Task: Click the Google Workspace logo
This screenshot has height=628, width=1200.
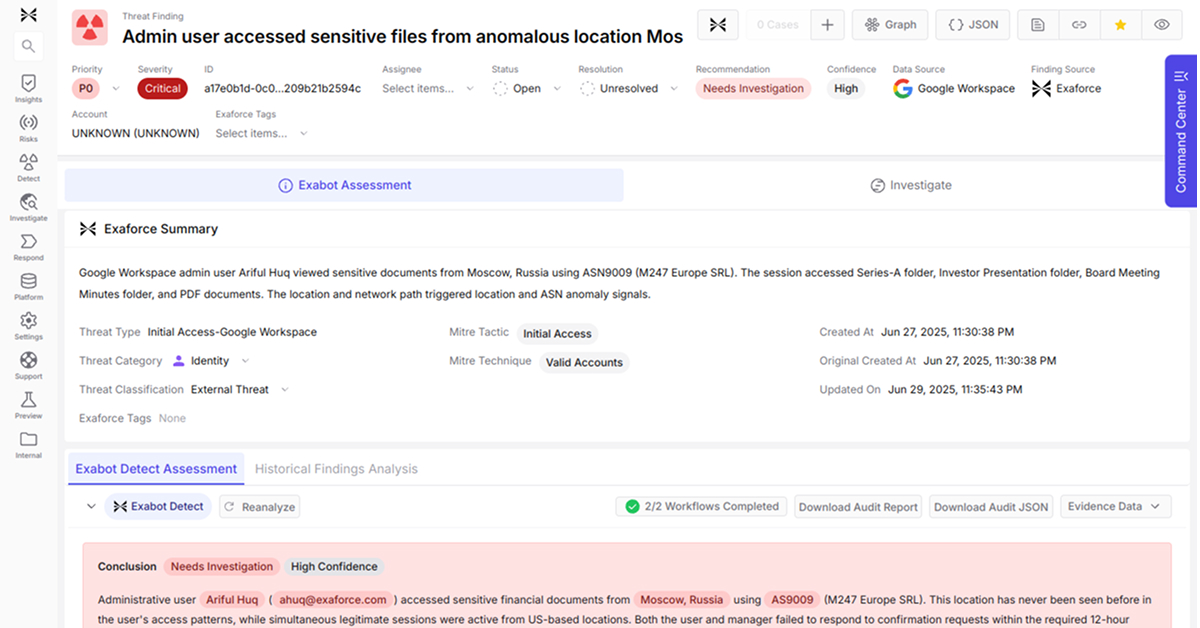Action: (903, 88)
